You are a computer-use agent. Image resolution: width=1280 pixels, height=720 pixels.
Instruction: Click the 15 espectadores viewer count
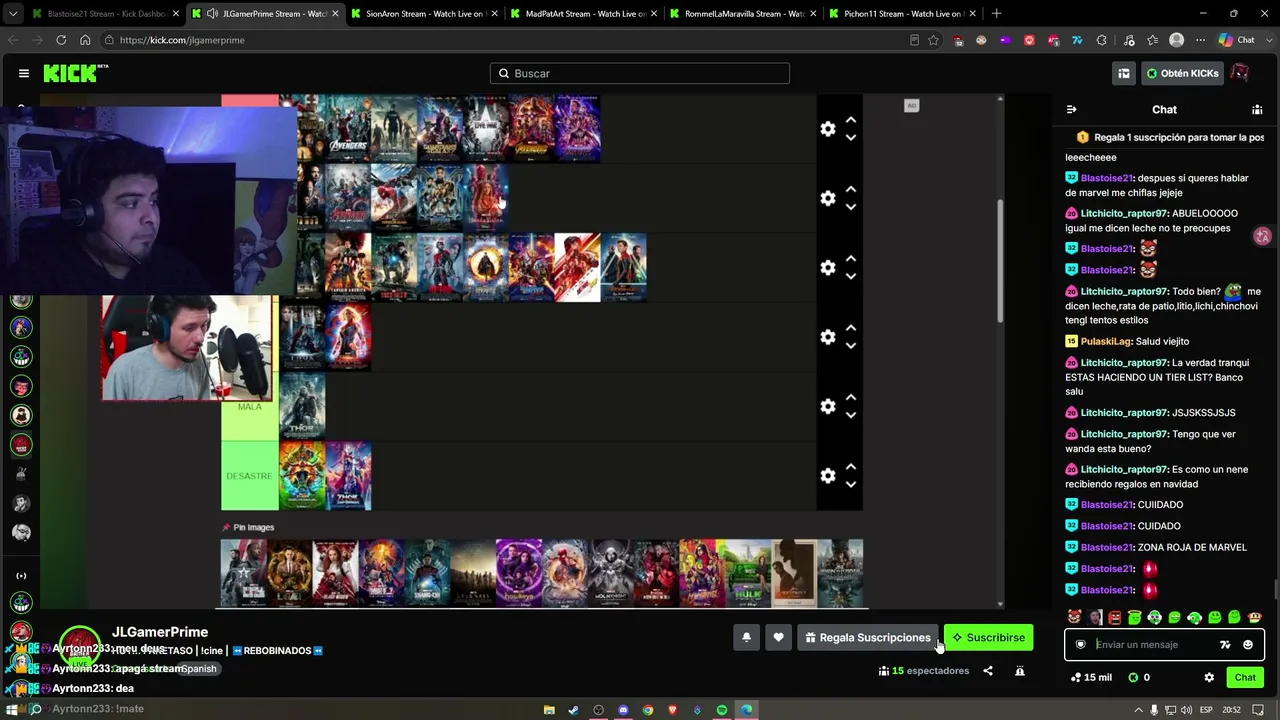(x=924, y=671)
